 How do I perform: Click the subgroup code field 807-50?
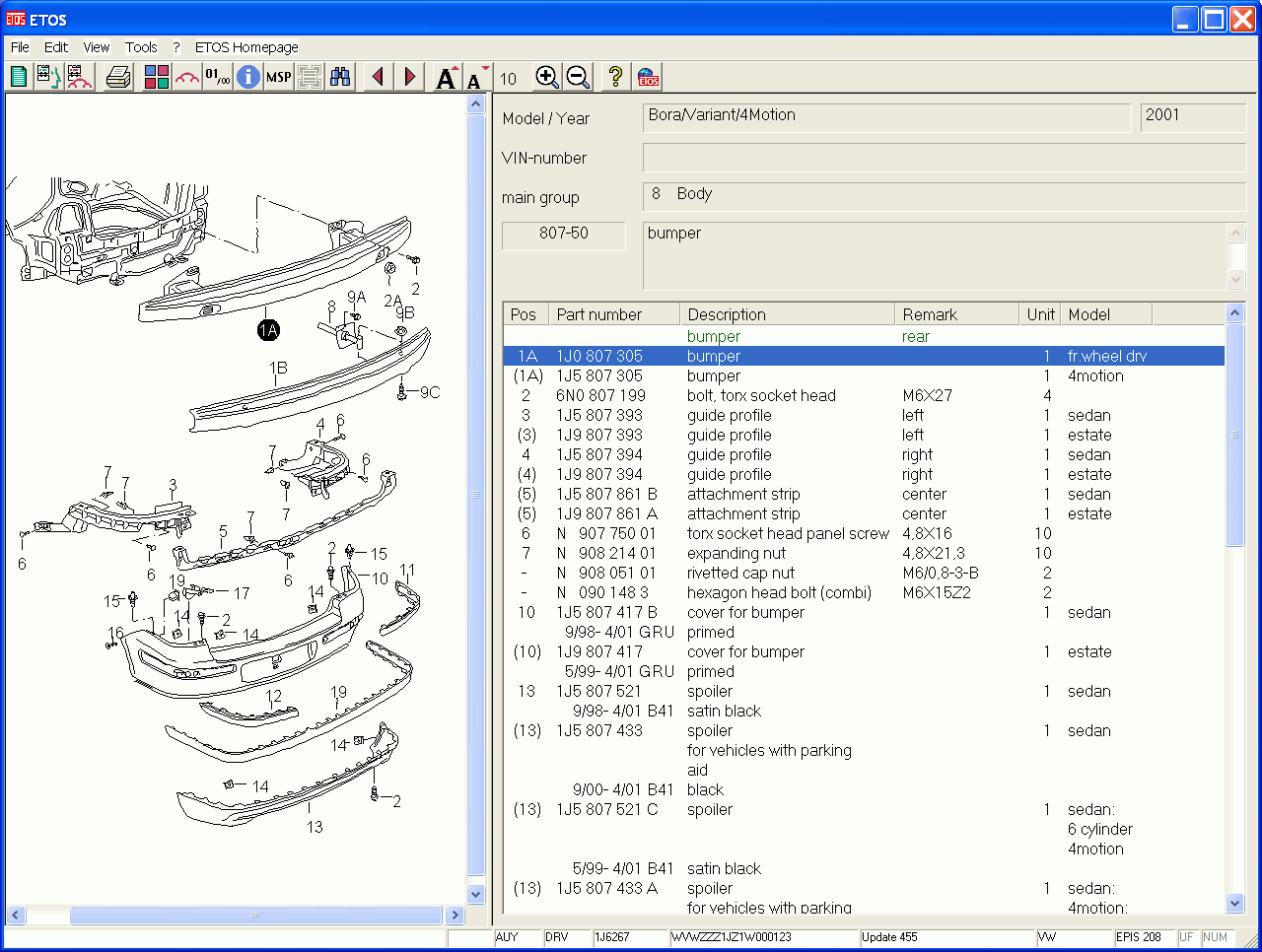[x=564, y=235]
